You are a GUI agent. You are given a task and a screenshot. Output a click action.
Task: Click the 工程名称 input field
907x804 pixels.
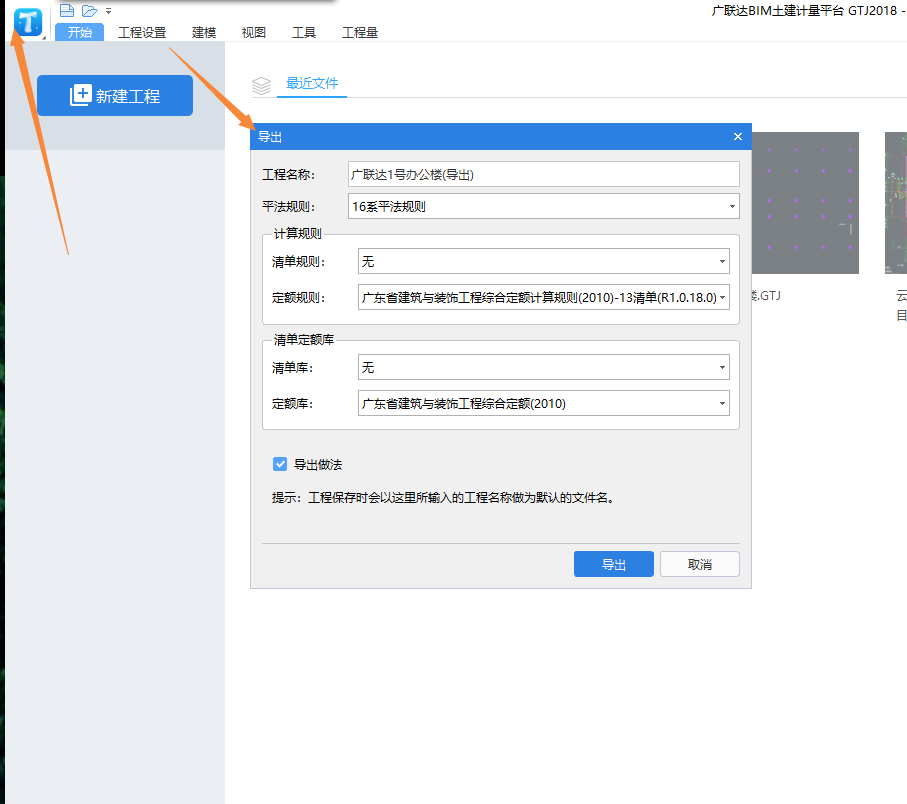pyautogui.click(x=544, y=174)
